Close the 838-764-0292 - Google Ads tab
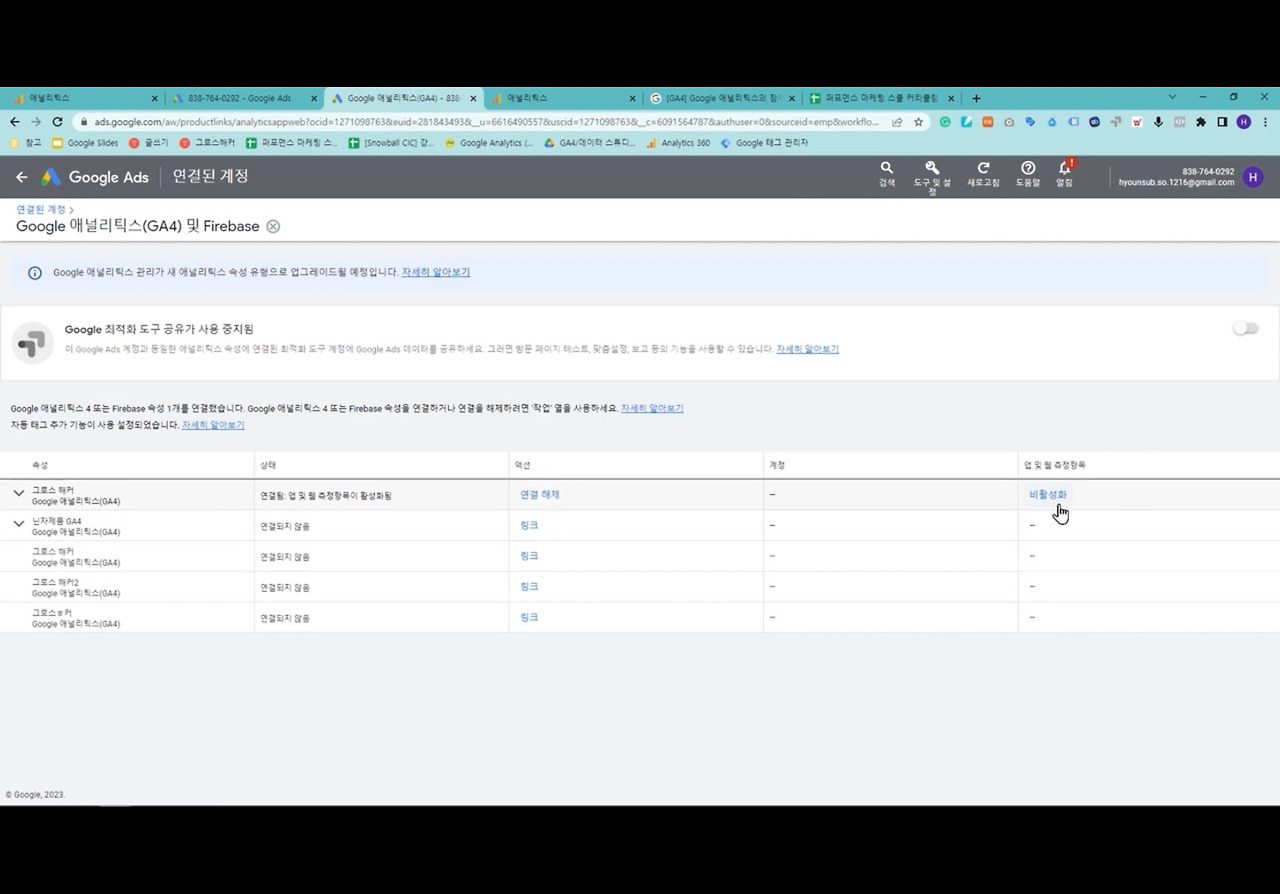 (314, 98)
